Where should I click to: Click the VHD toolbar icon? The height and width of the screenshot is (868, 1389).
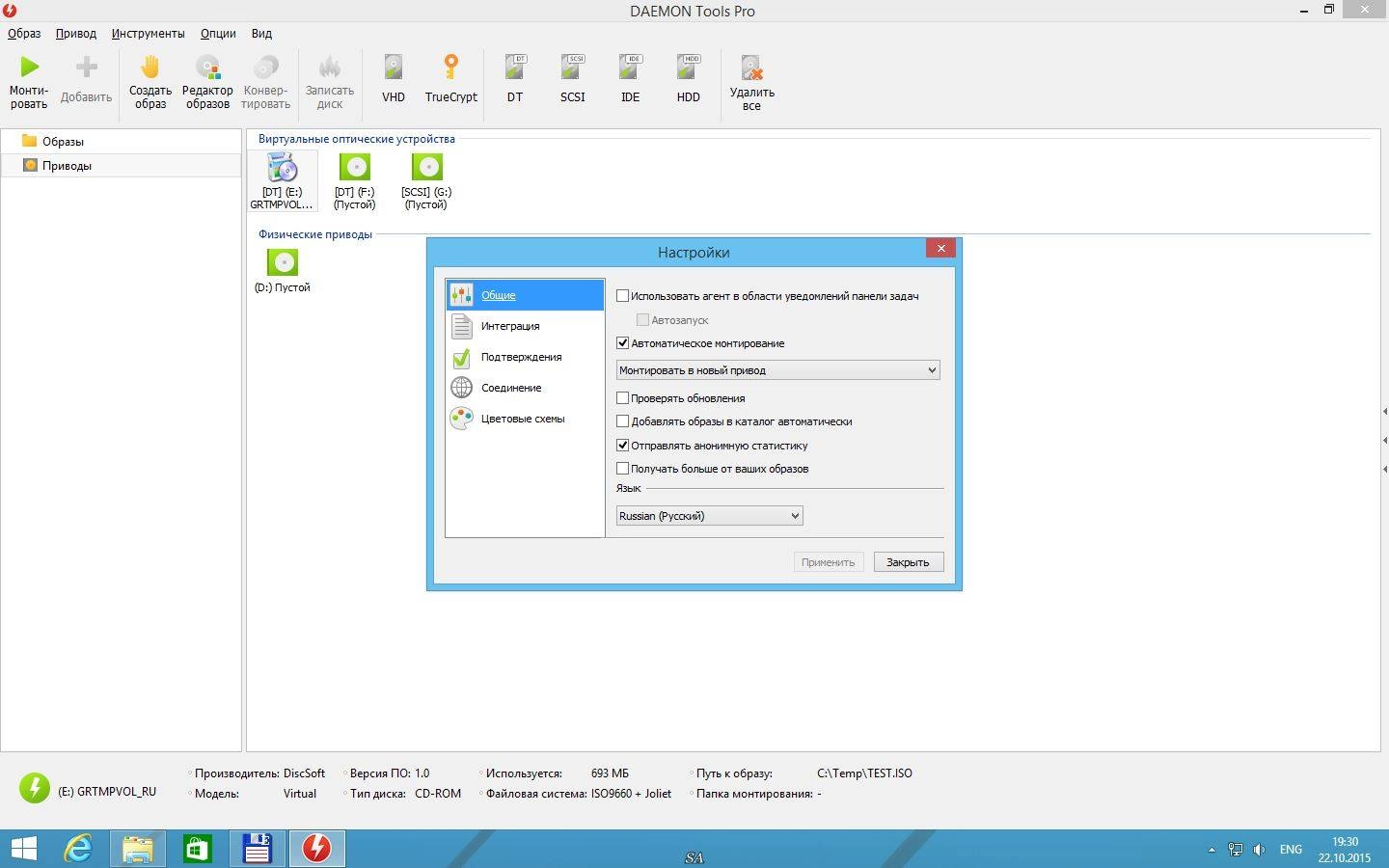[394, 79]
